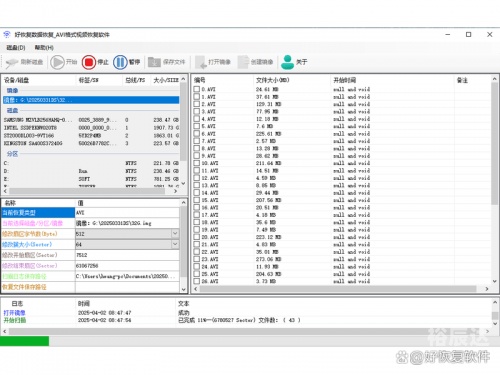
Task: Select the 23.AVI file checkbox
Action: [x=197, y=259]
